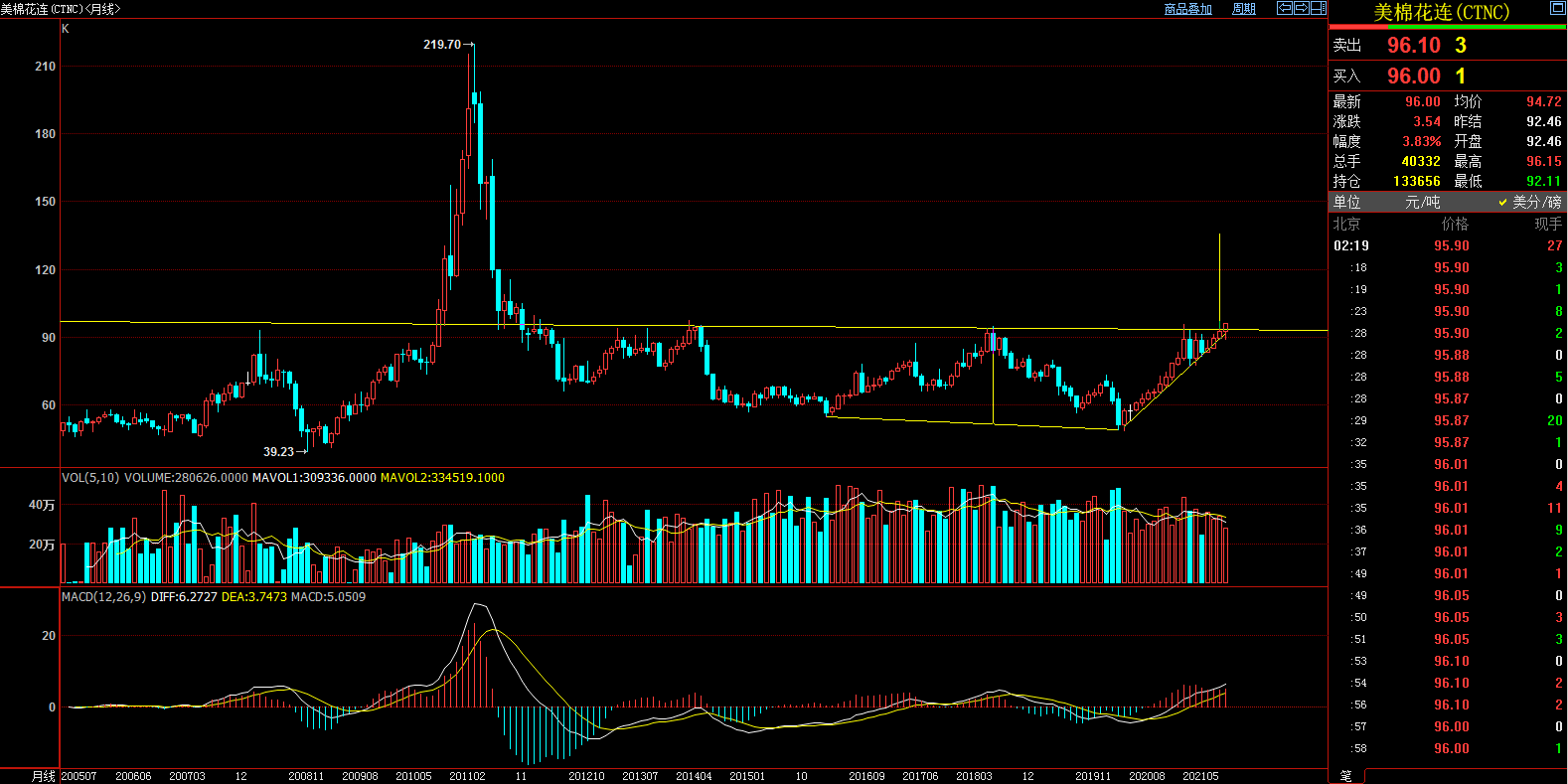Click the MAVOL1:309336.0000 label
1568x784 pixels.
click(x=314, y=478)
